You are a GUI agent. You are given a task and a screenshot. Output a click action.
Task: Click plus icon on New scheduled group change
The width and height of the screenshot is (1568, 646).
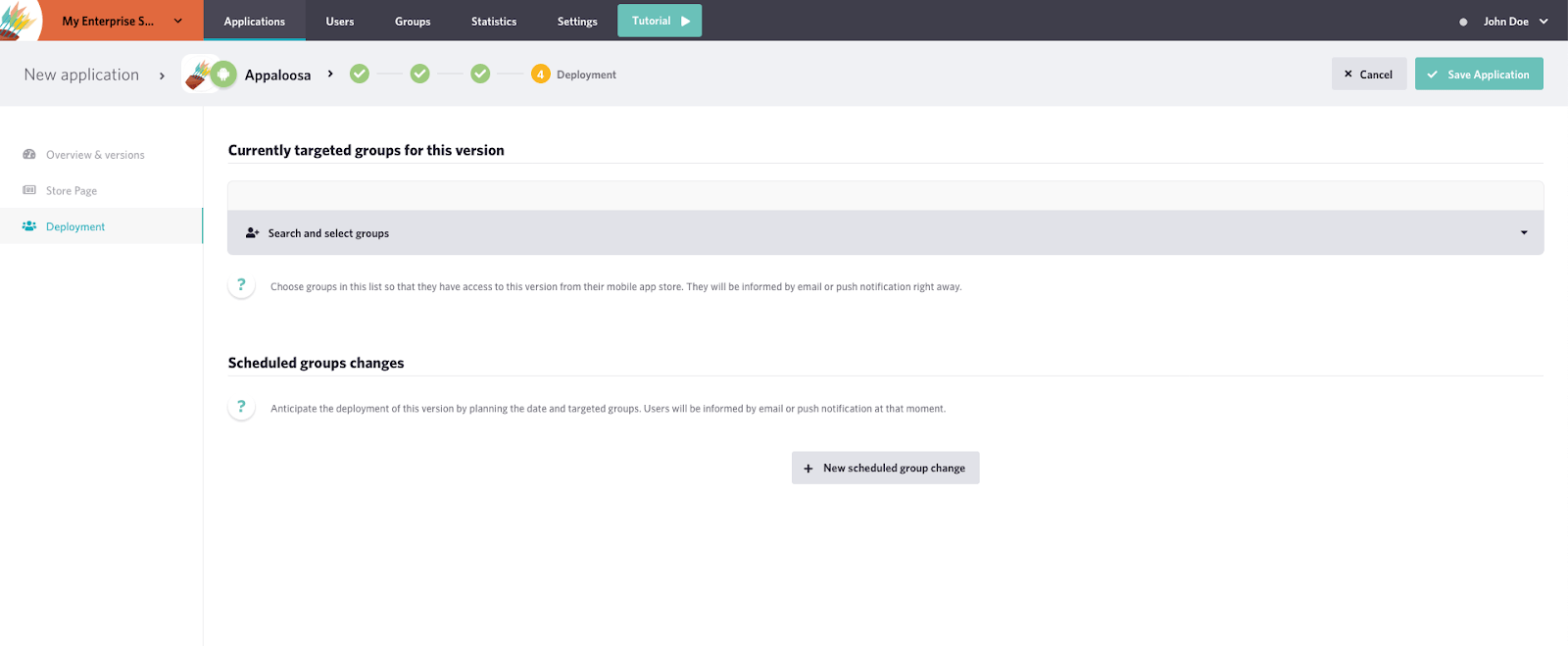pos(808,469)
